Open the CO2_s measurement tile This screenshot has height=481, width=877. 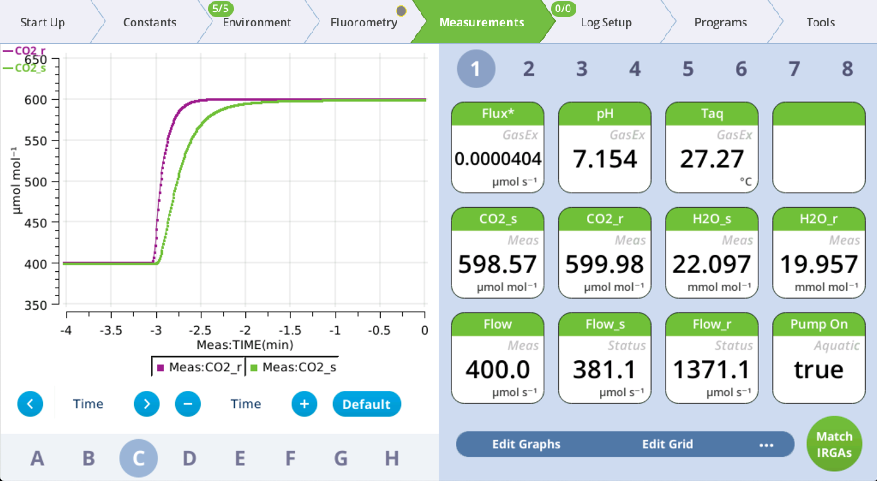point(497,252)
